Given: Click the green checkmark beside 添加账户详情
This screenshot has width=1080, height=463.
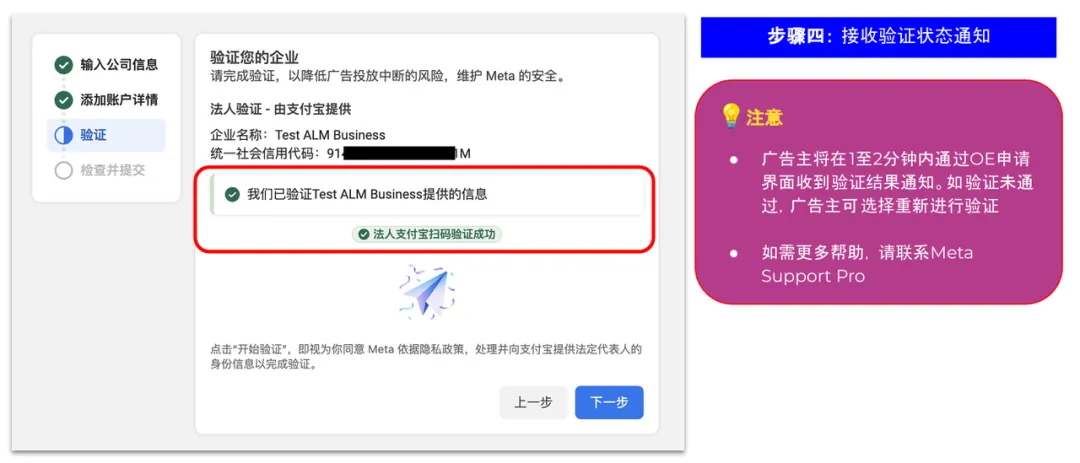Looking at the screenshot, I should pyautogui.click(x=63, y=101).
